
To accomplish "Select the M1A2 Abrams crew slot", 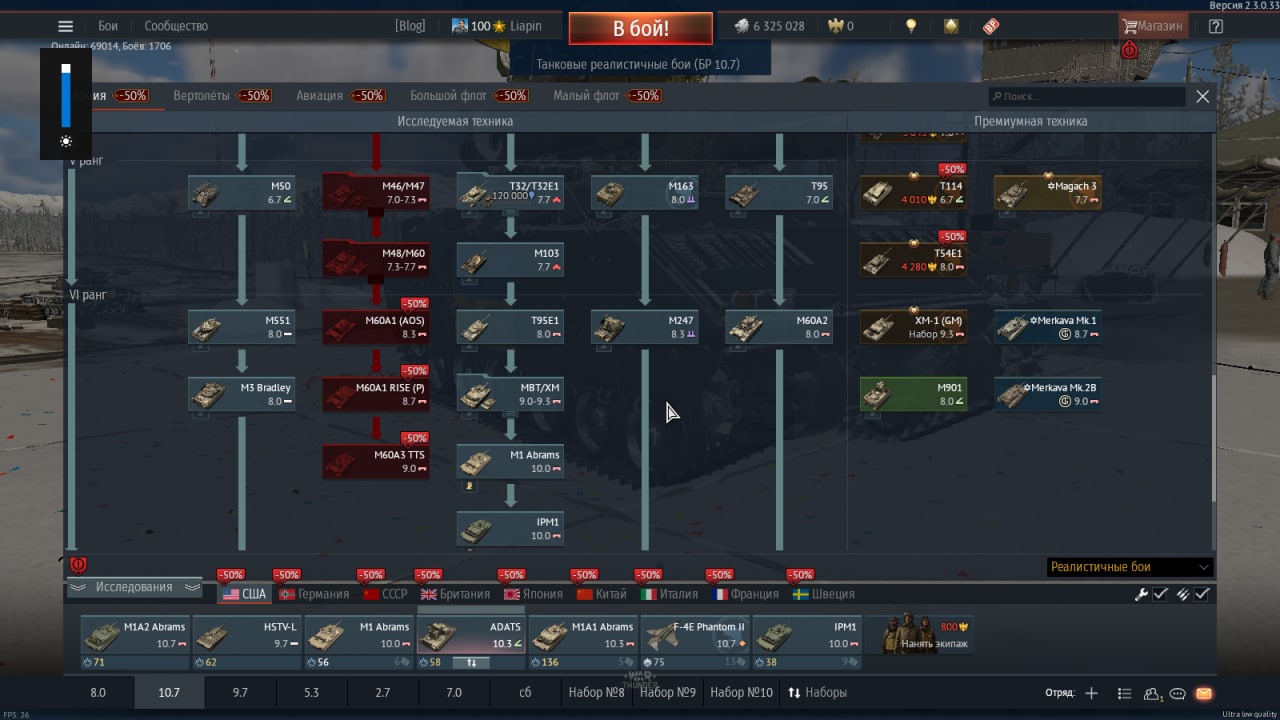I will tap(134, 643).
